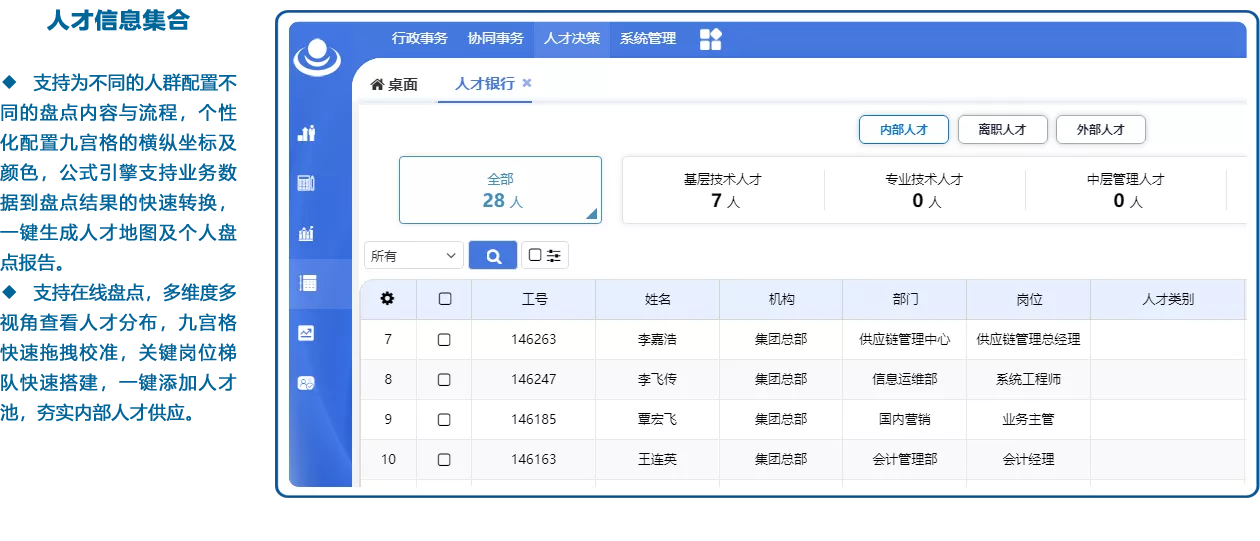Open the sidebar trend-line chart icon
Screen dimensions: 1260x541
coord(307,333)
